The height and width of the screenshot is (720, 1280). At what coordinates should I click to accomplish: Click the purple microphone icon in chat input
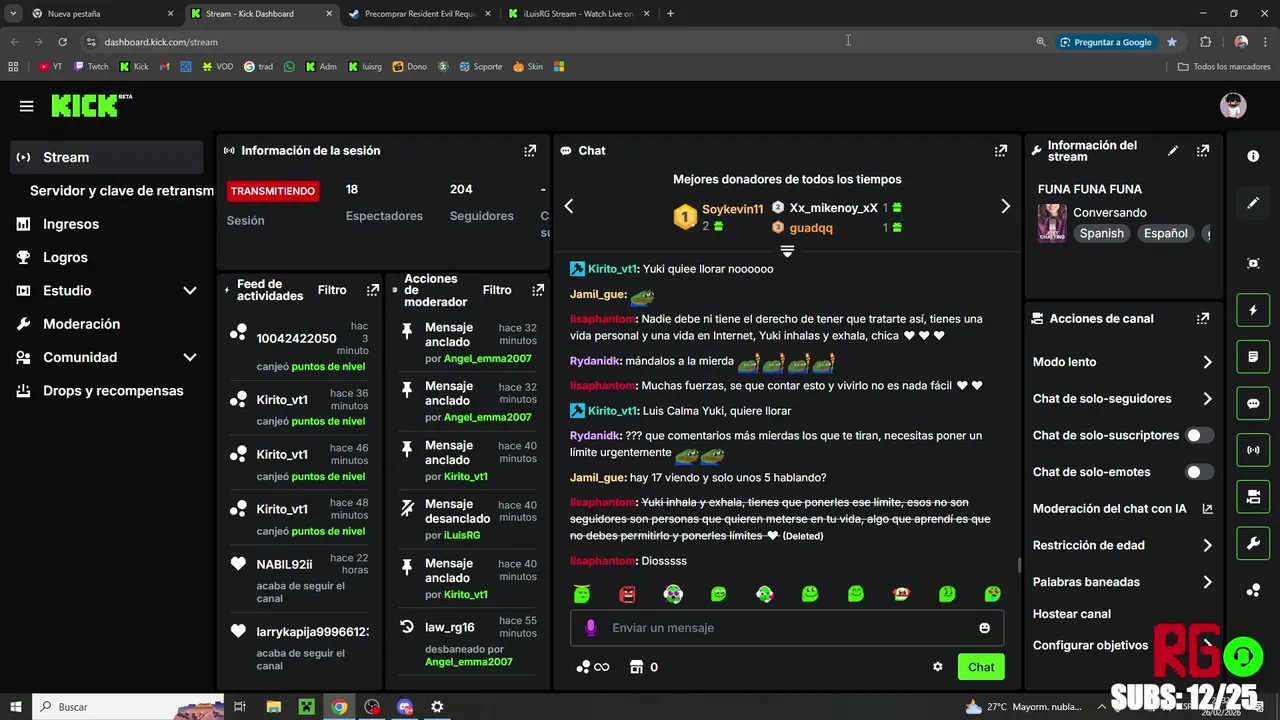click(x=591, y=628)
